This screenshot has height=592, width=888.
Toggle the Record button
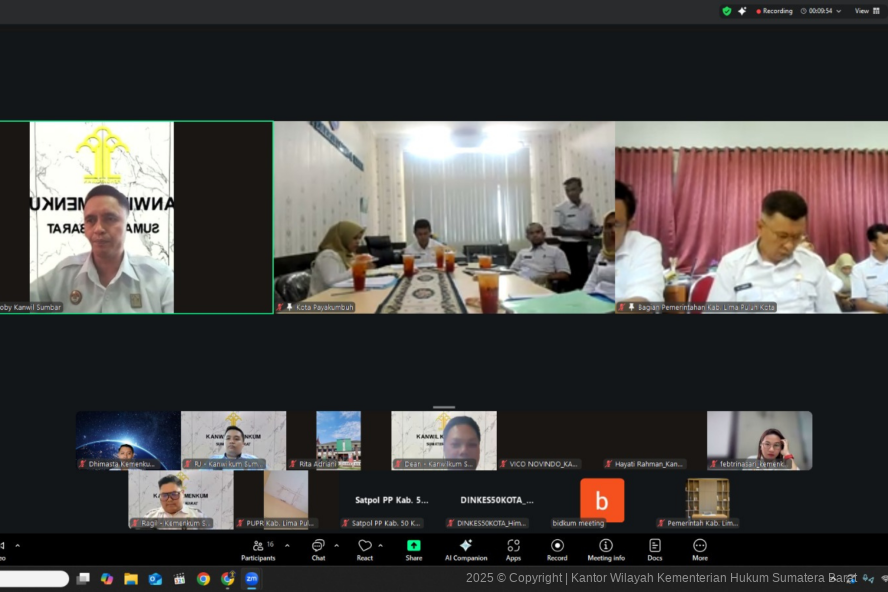pos(557,549)
